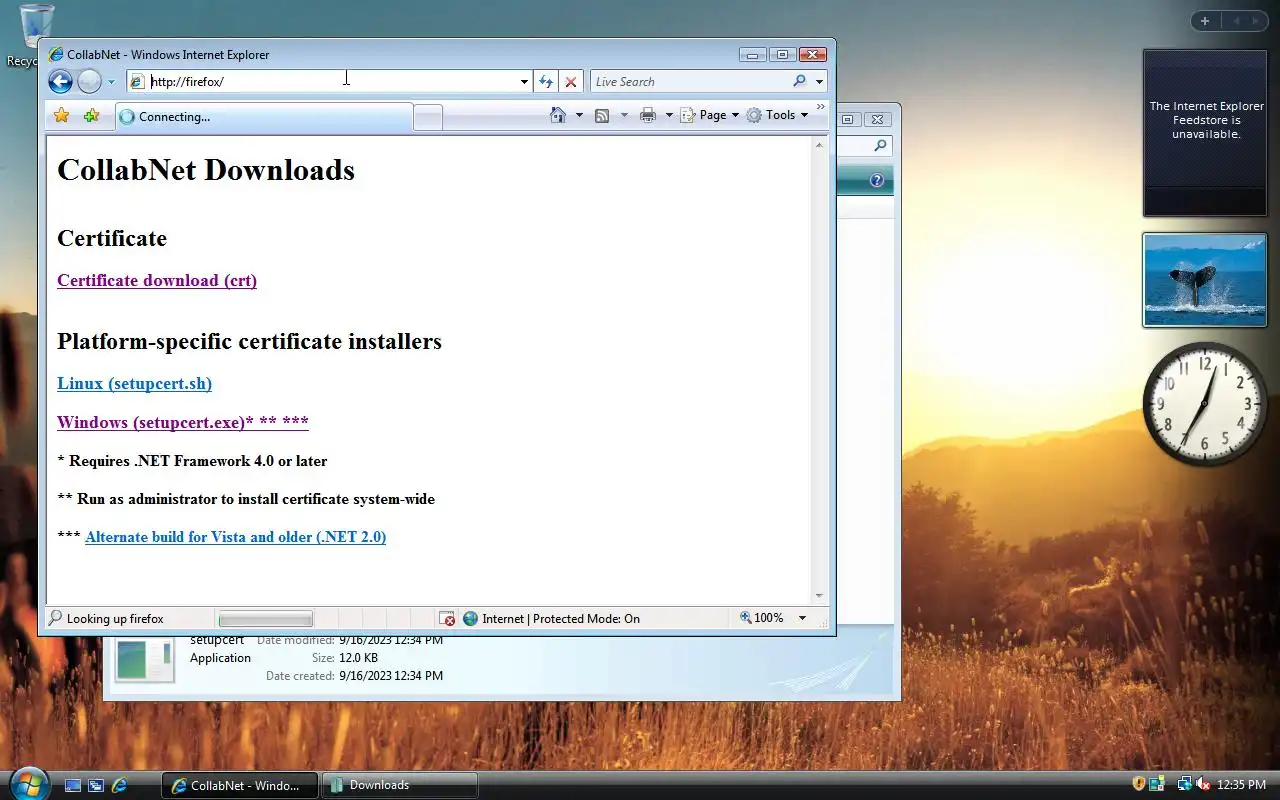Open the search provider options dropdown
Screen dimensions: 1280x800
pyautogui.click(x=819, y=82)
